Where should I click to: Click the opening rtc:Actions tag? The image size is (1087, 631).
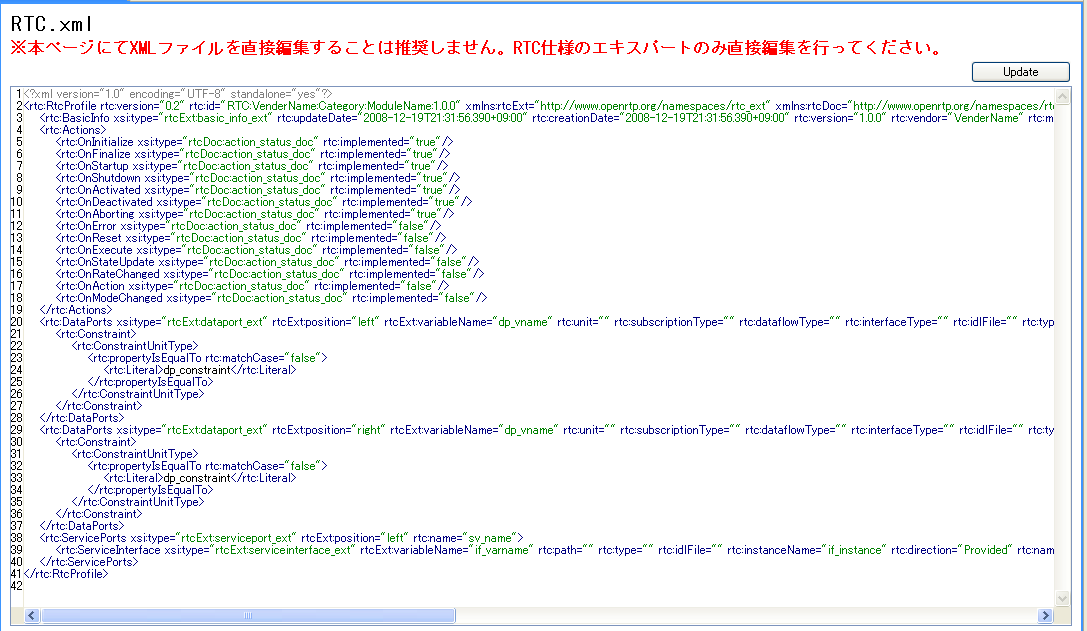coord(73,130)
